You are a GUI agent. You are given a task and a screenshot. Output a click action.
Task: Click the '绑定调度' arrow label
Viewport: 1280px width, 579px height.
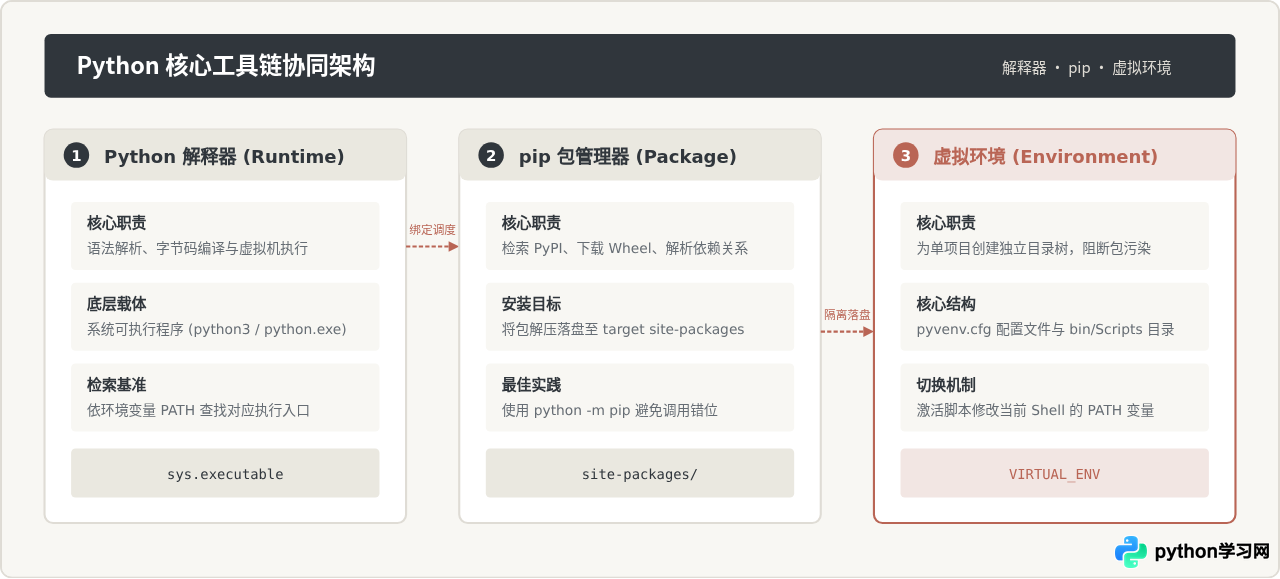click(x=432, y=230)
